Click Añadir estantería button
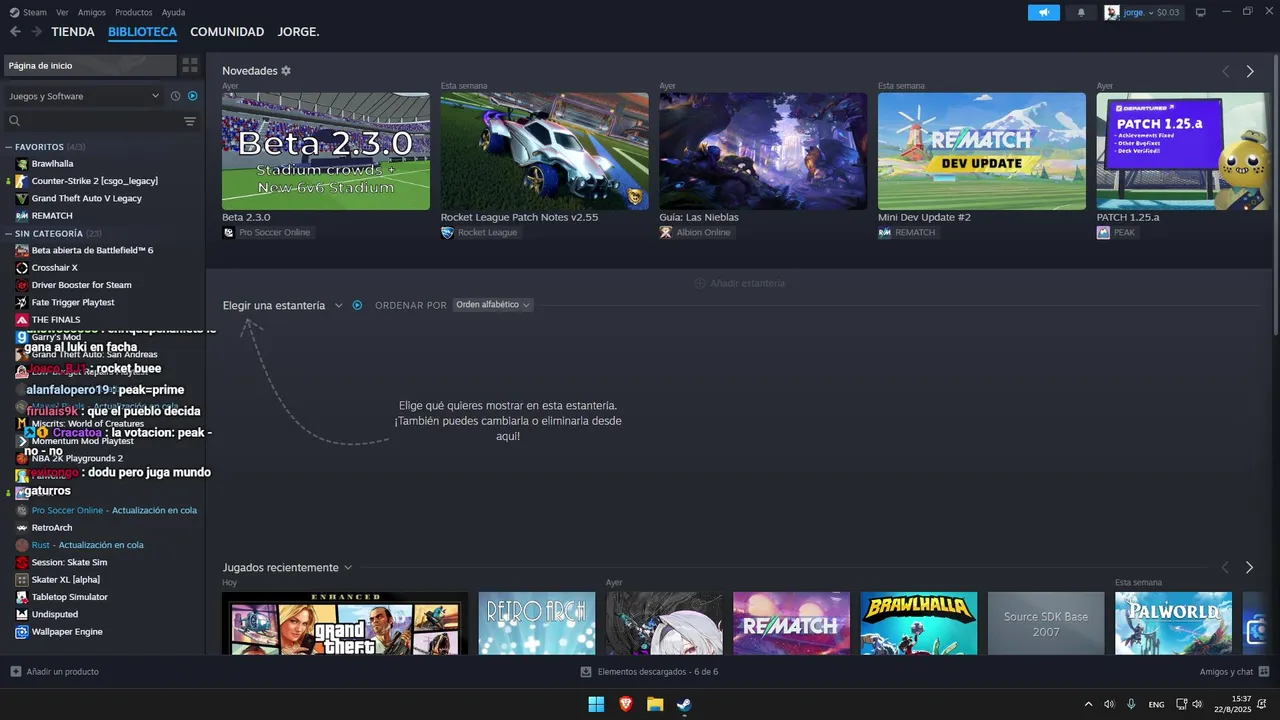The width and height of the screenshot is (1280, 720). (x=740, y=283)
